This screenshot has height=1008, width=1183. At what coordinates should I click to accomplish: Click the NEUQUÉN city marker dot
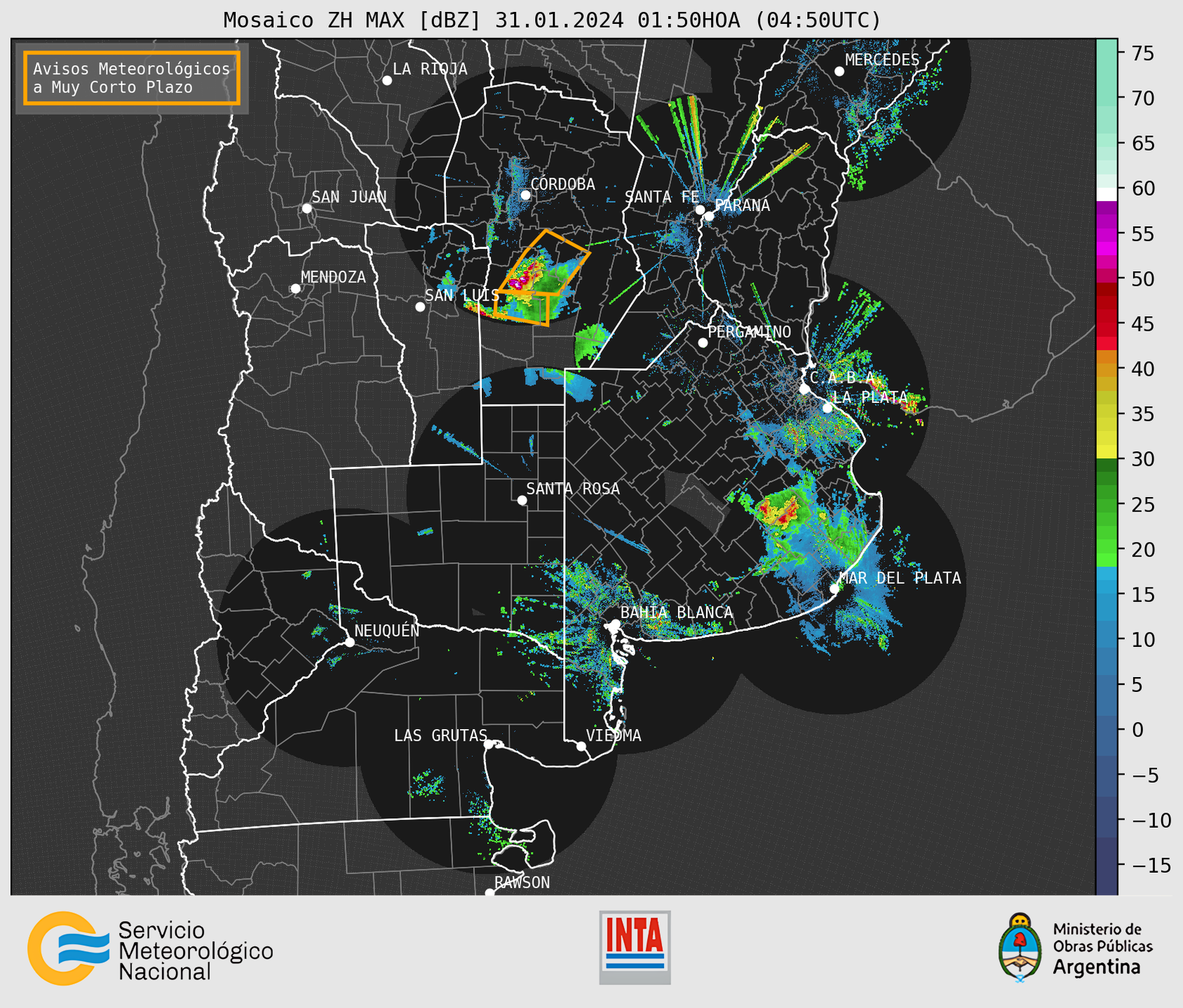tap(349, 642)
